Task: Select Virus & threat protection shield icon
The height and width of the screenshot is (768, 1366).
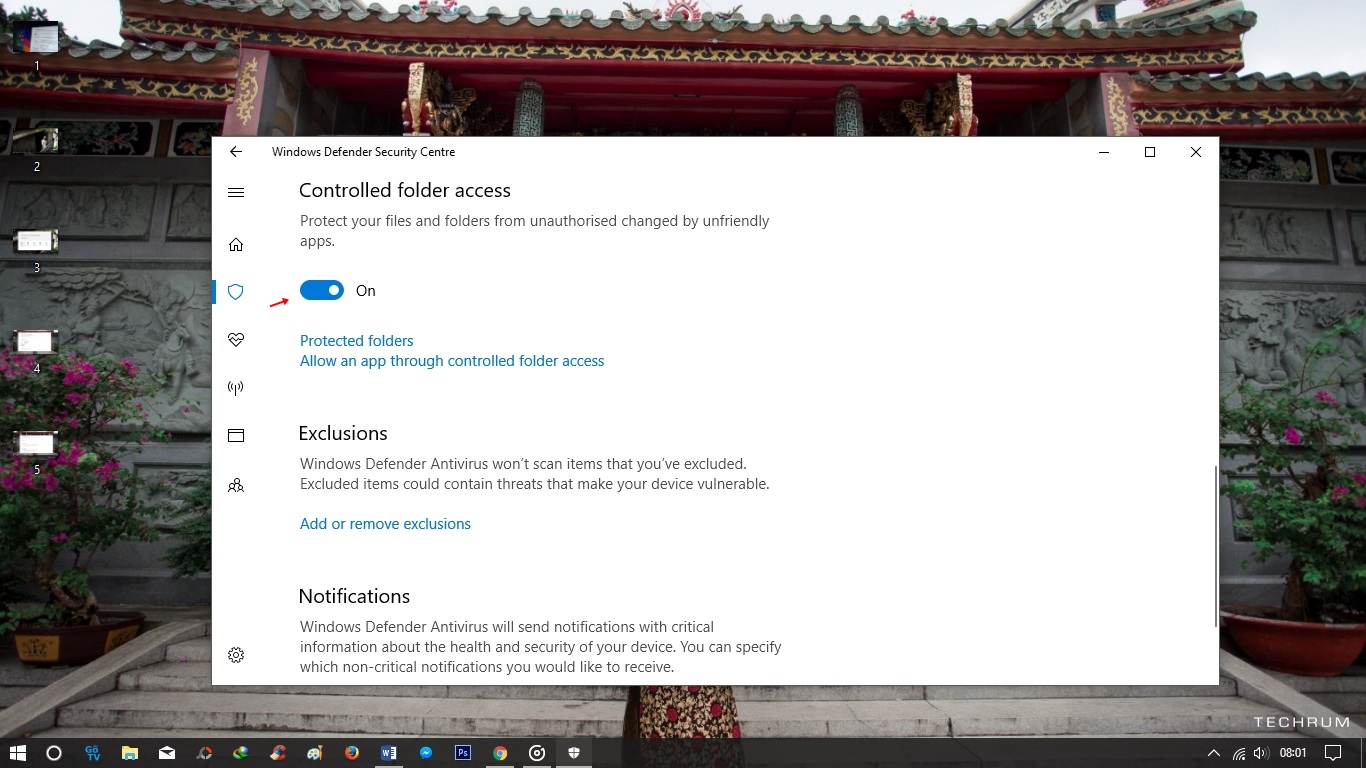Action: click(236, 291)
